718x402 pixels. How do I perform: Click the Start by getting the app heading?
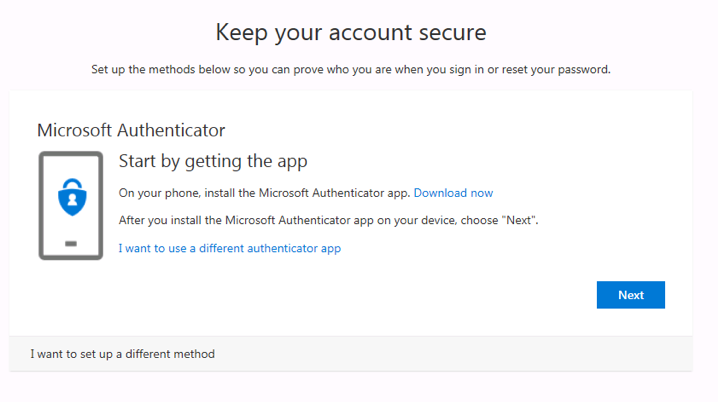(212, 161)
